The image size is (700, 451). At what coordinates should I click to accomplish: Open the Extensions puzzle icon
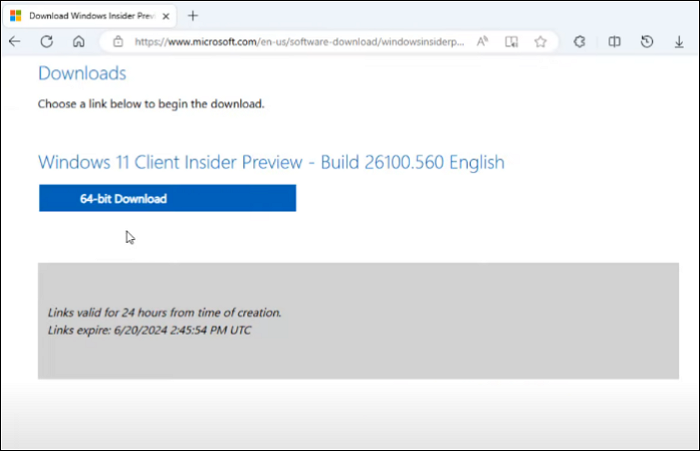click(x=579, y=42)
